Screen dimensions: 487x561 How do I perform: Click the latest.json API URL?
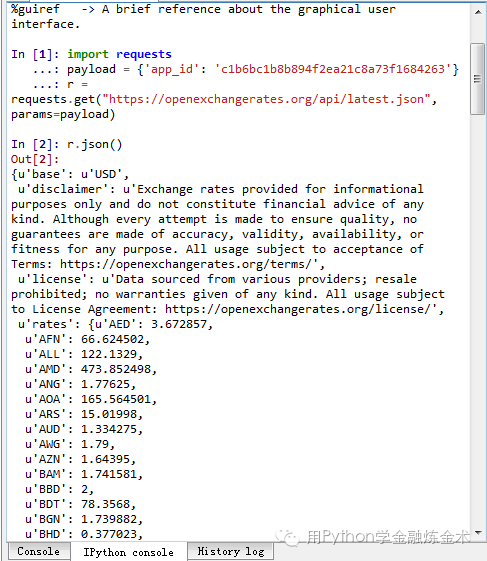tap(266, 99)
